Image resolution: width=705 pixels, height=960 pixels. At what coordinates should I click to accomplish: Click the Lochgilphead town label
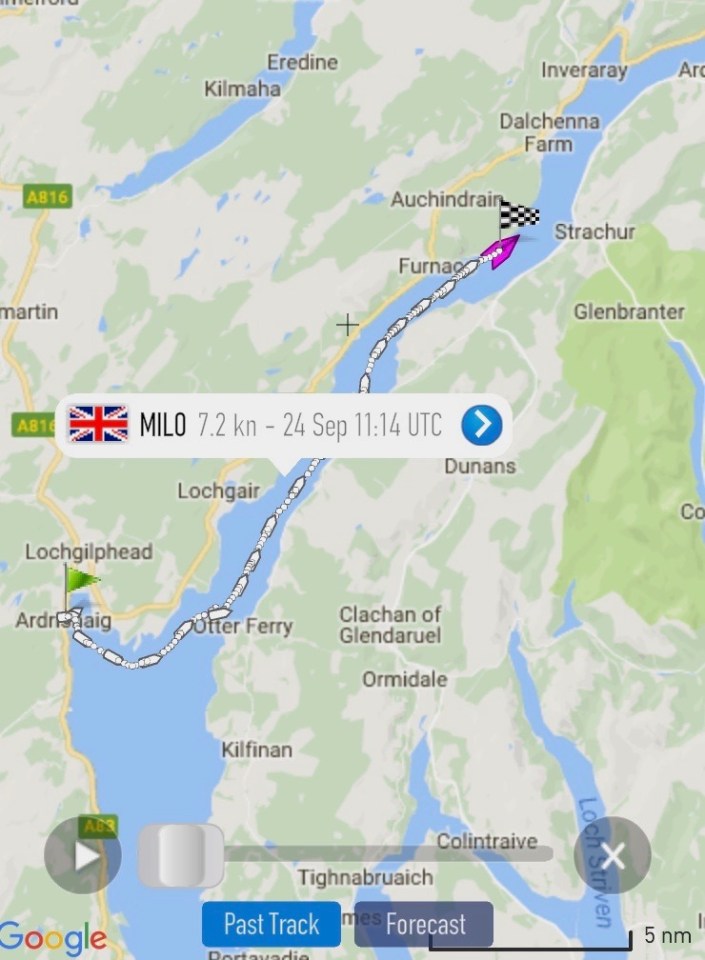tap(89, 552)
